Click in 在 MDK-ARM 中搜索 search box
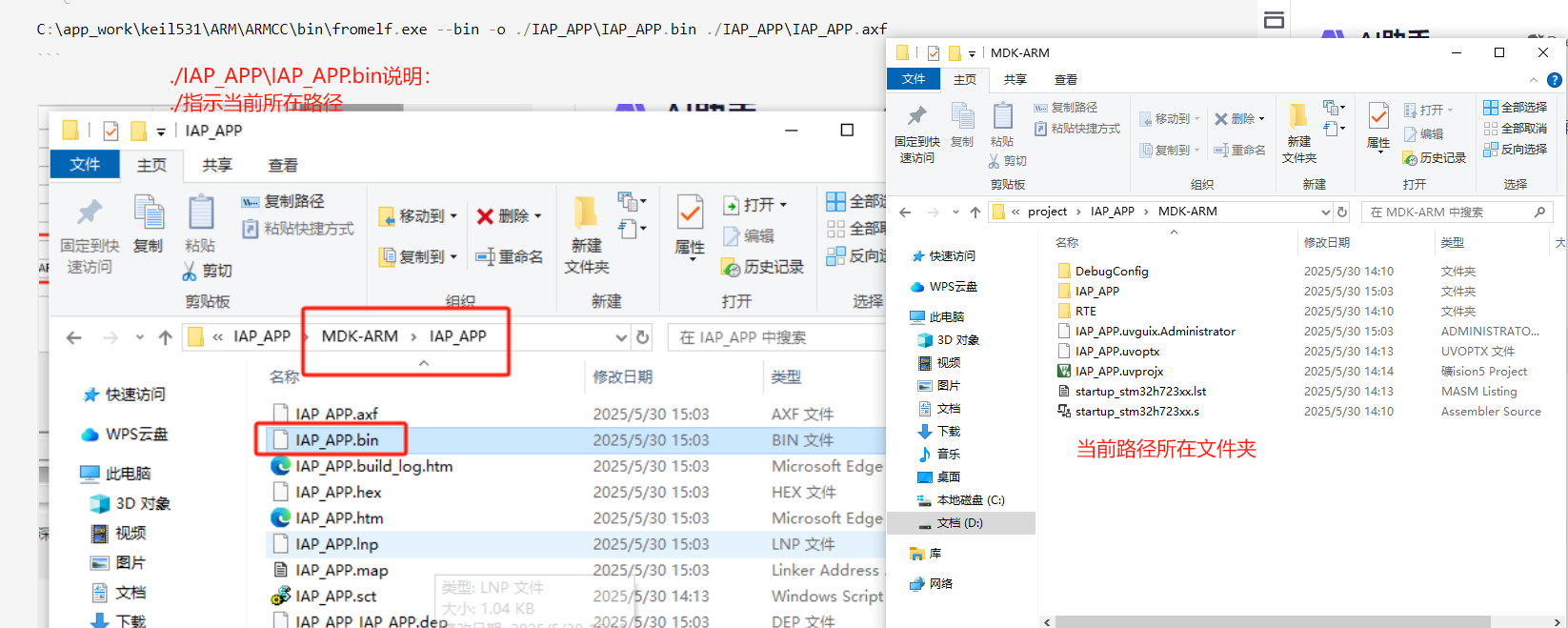This screenshot has width=1568, height=628. click(1457, 212)
